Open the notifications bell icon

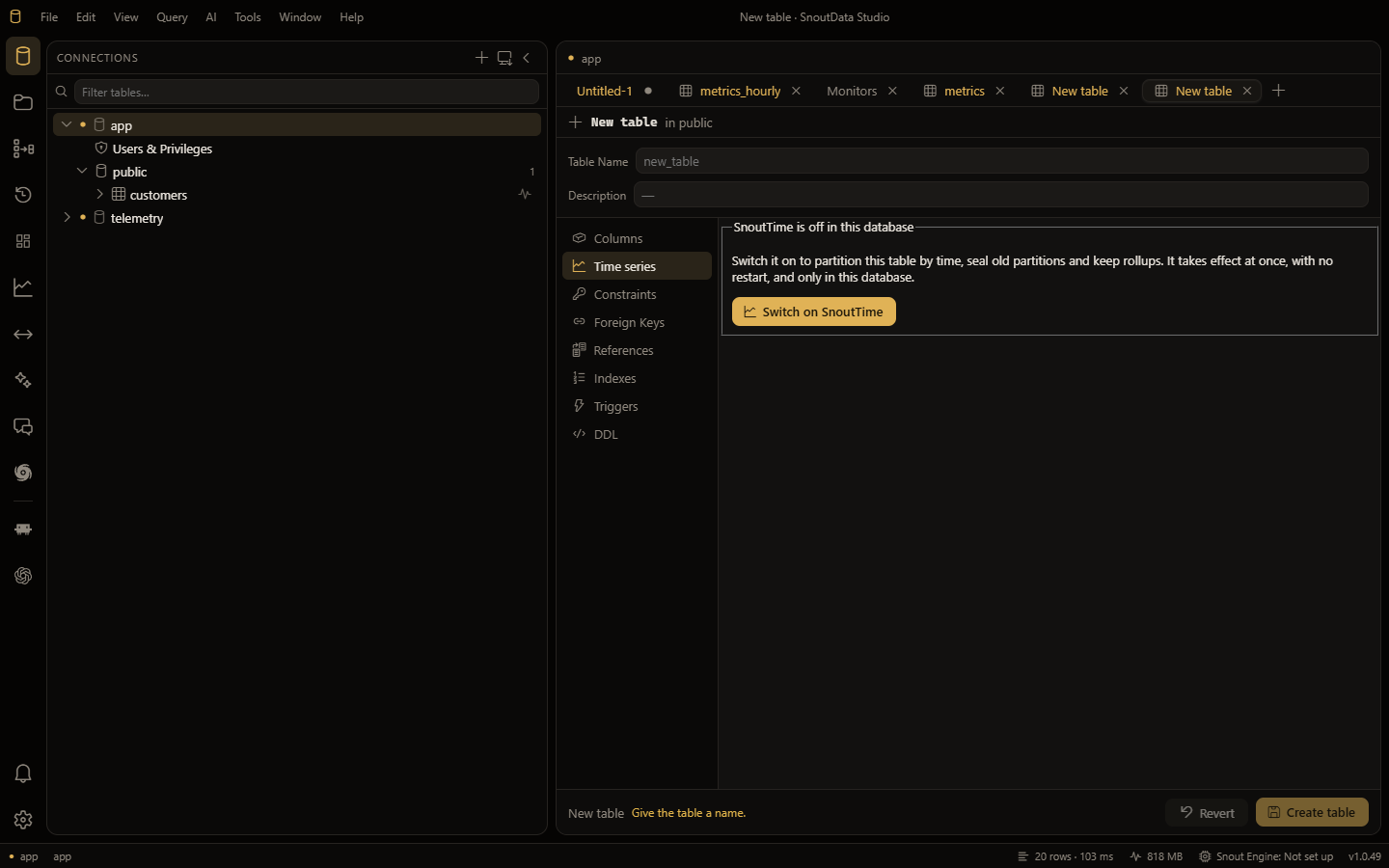coord(23,773)
